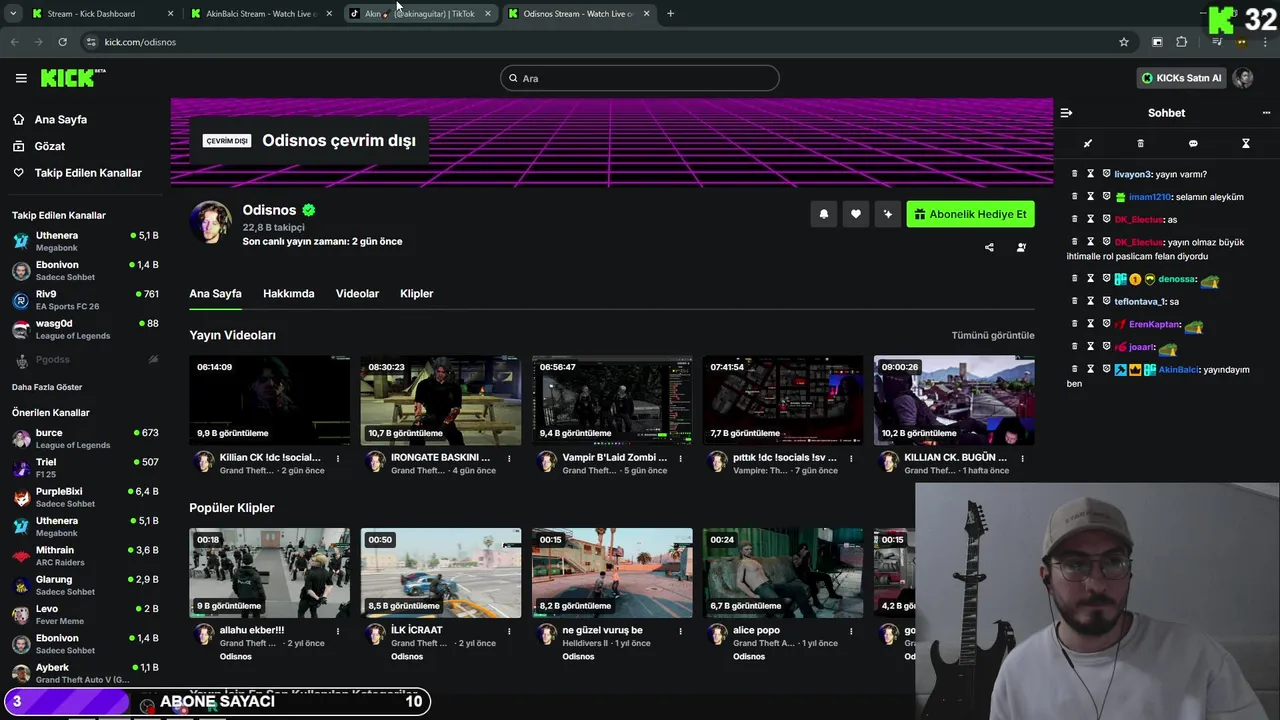
Task: Open options for pıttık !dc video
Action: pyautogui.click(x=851, y=458)
